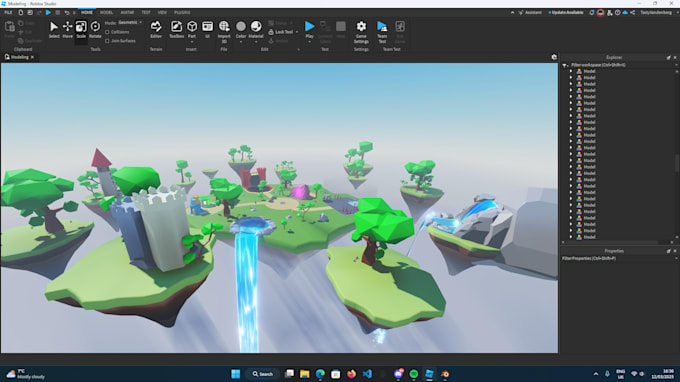Viewport: 680px width, 382px height.
Task: Click the viewport controls icon above the scene
Action: tap(554, 57)
